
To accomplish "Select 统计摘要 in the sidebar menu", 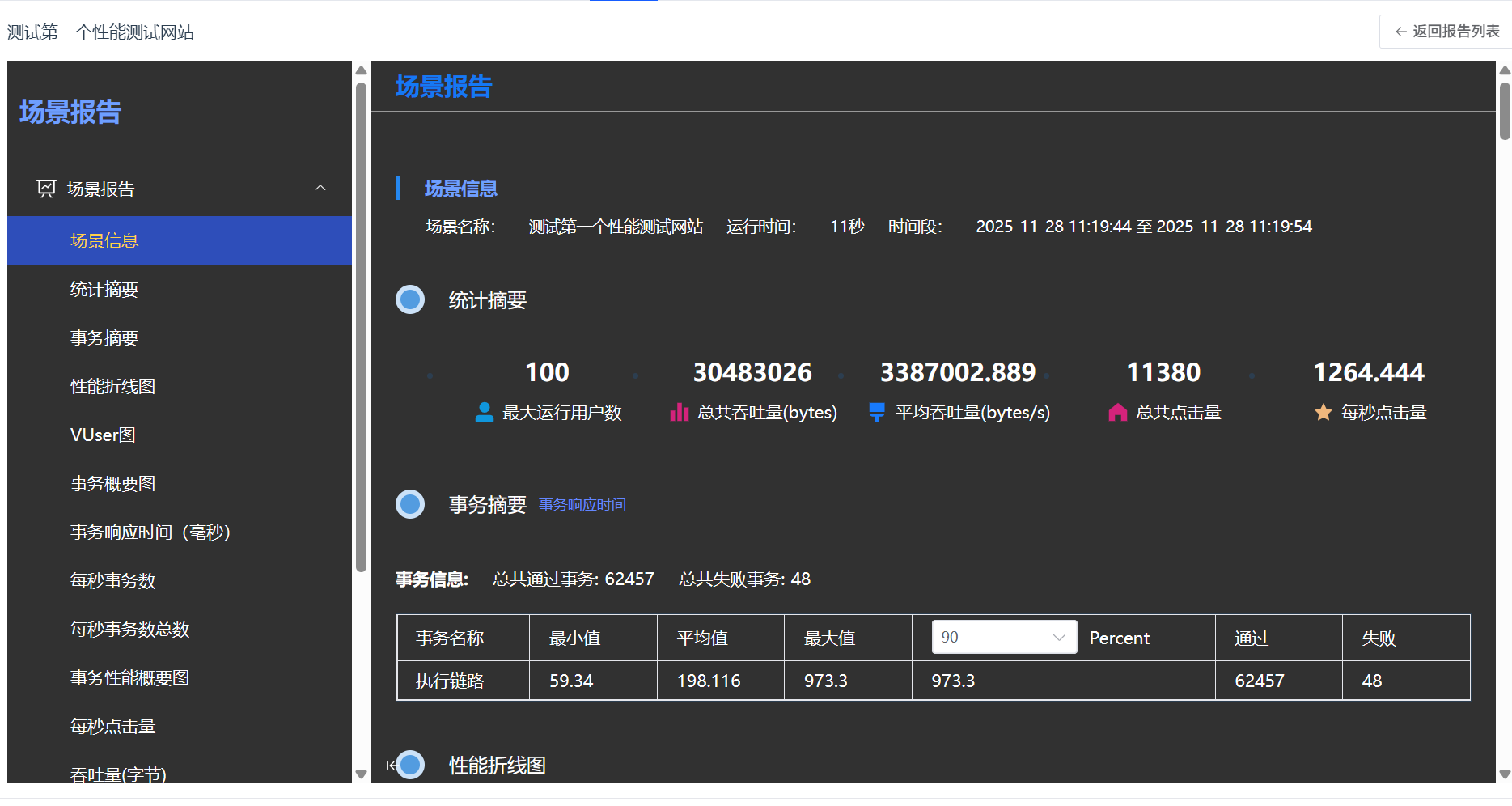I will 104,289.
